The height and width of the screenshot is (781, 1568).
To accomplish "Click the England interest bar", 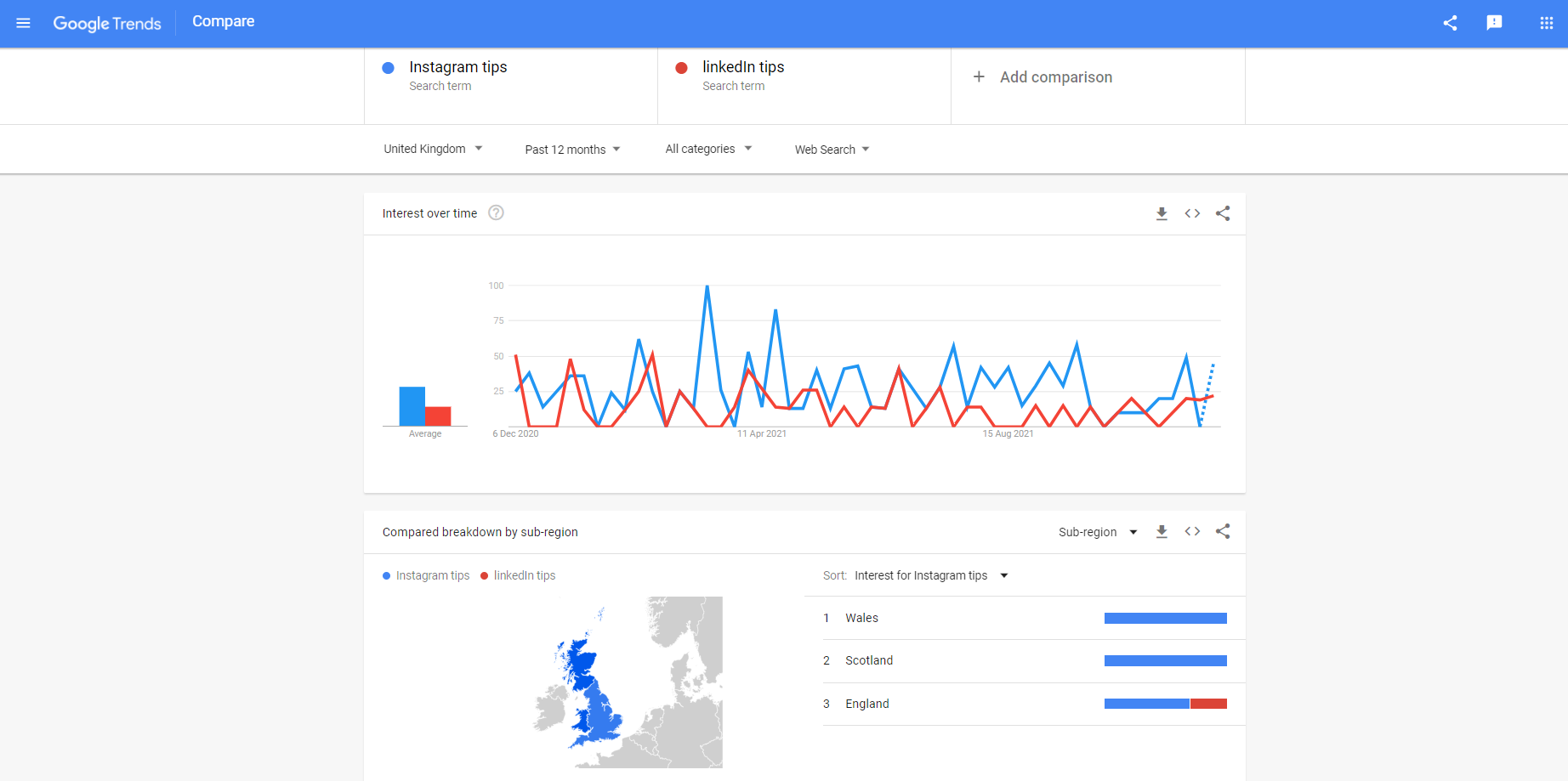I will (x=1166, y=704).
